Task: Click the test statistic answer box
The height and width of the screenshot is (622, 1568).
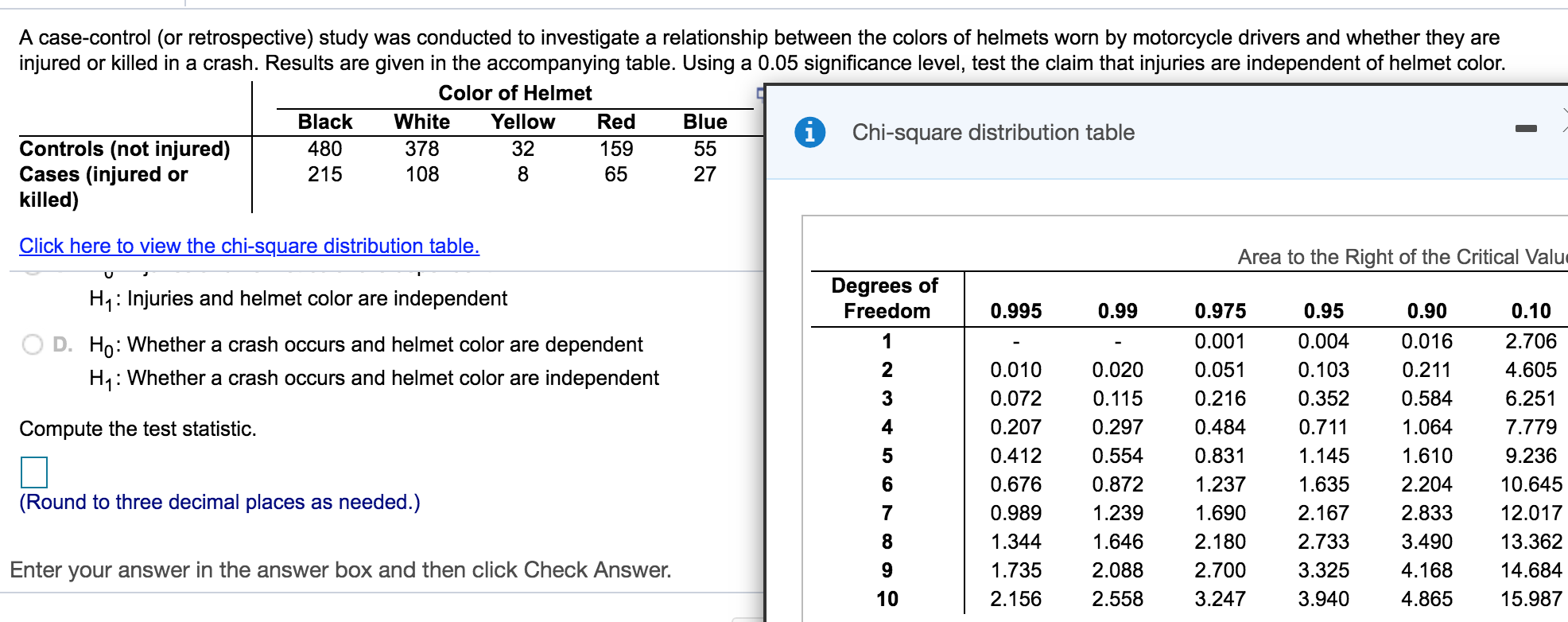Action: (34, 472)
